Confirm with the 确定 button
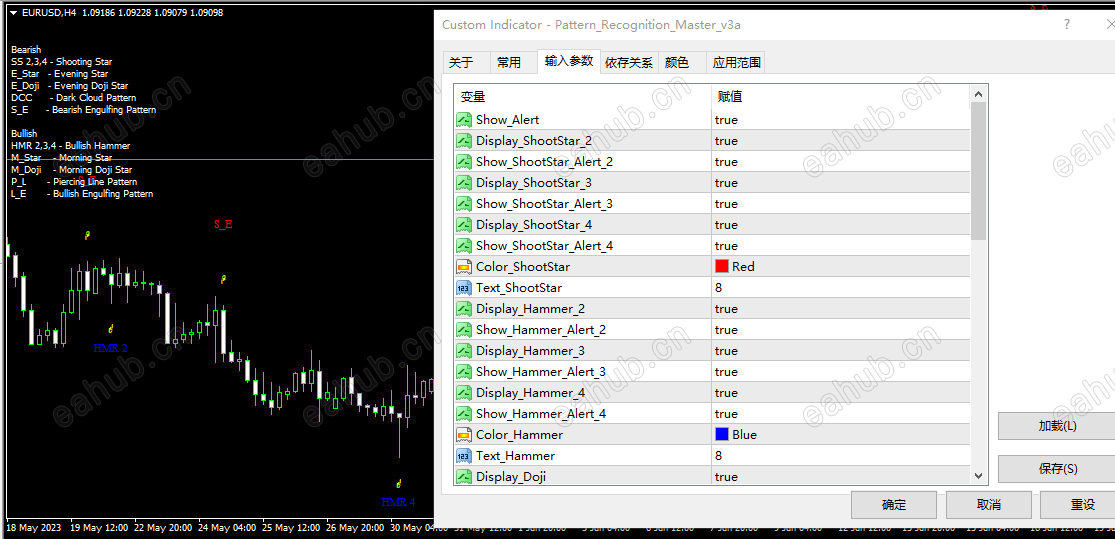 894,505
